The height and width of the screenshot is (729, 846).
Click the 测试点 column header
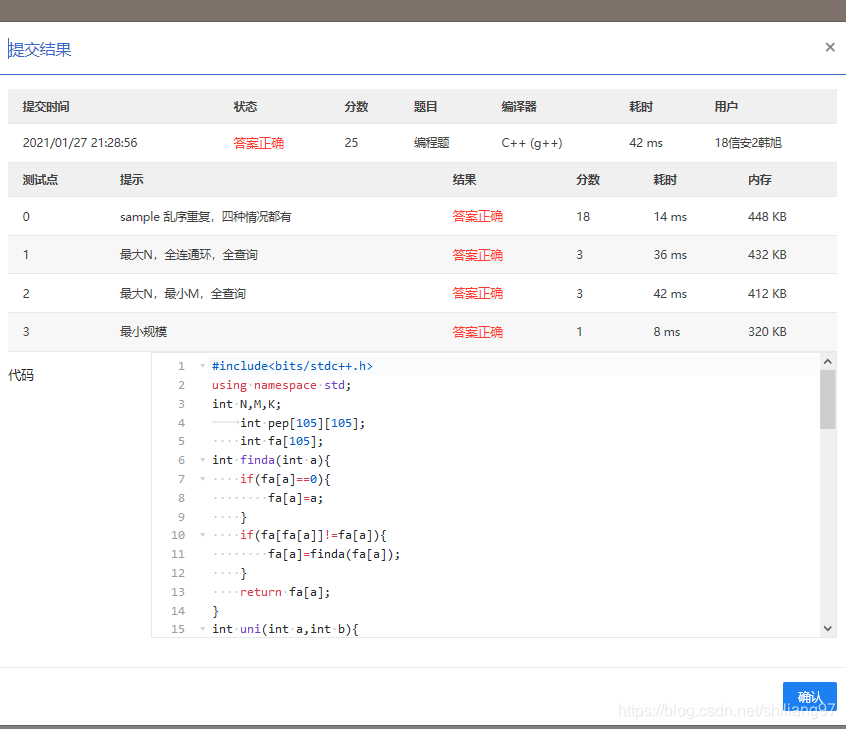(x=40, y=180)
